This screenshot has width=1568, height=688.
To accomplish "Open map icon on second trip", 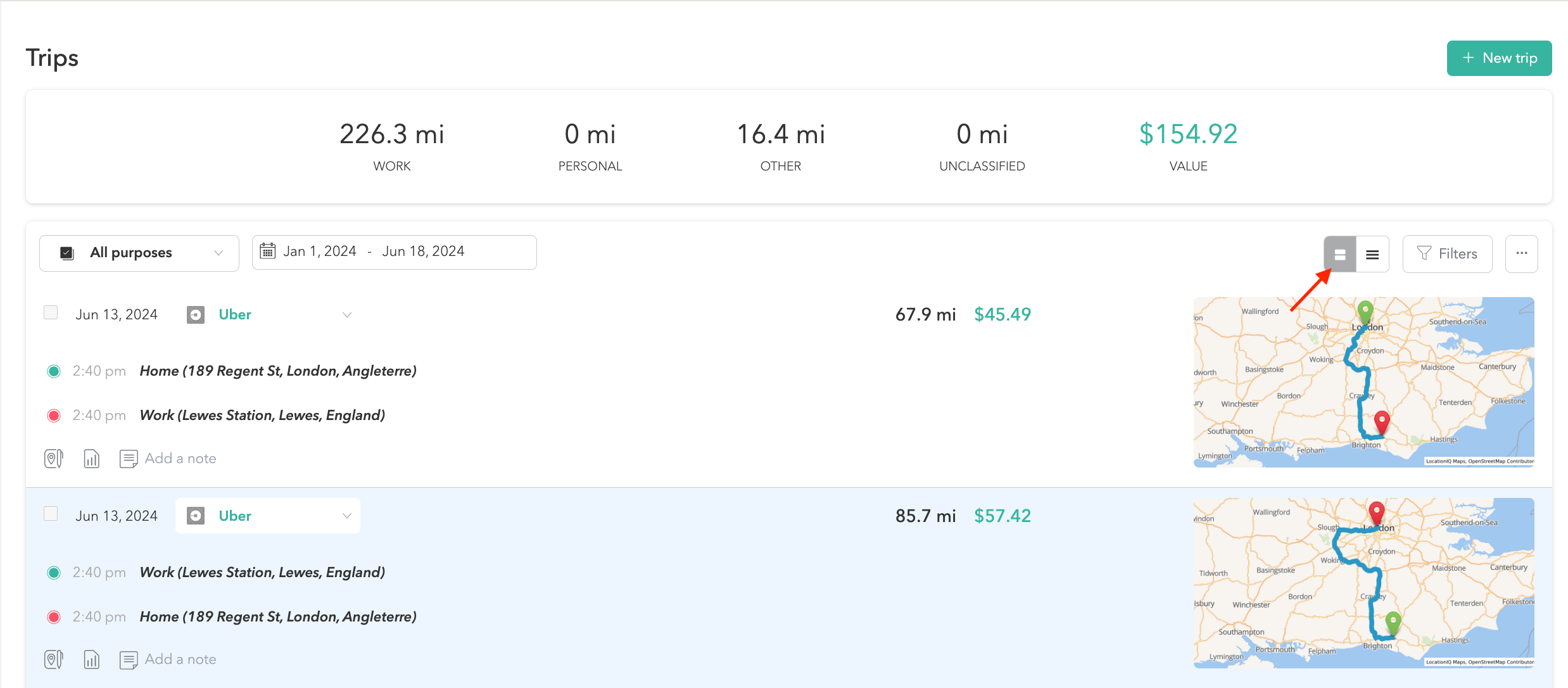I will [x=54, y=659].
